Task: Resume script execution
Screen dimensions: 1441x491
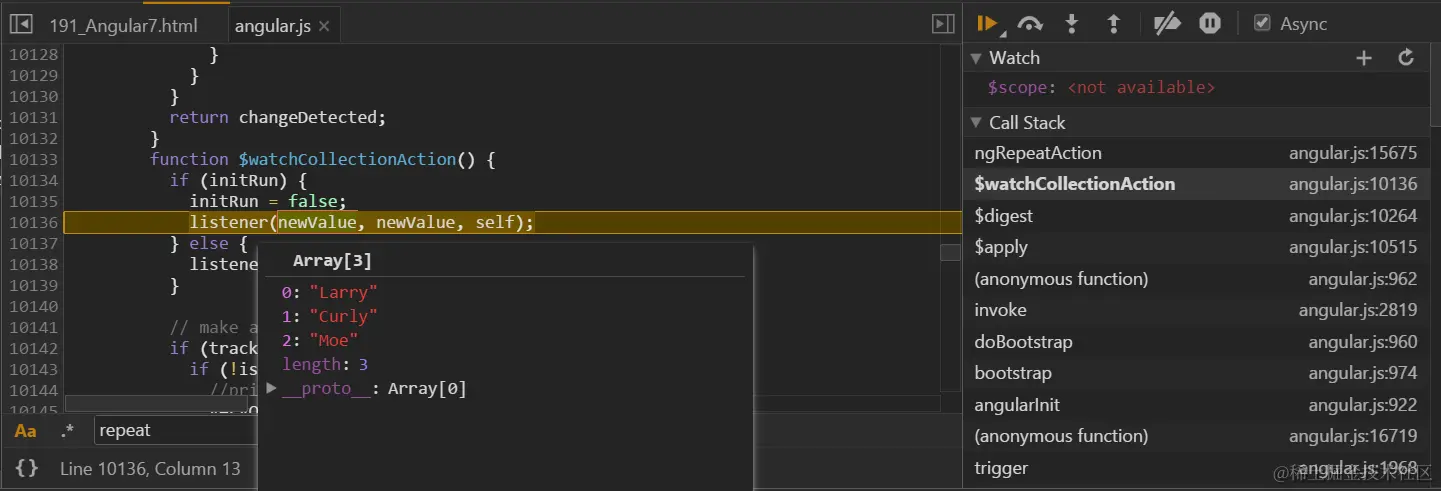Action: pos(990,24)
